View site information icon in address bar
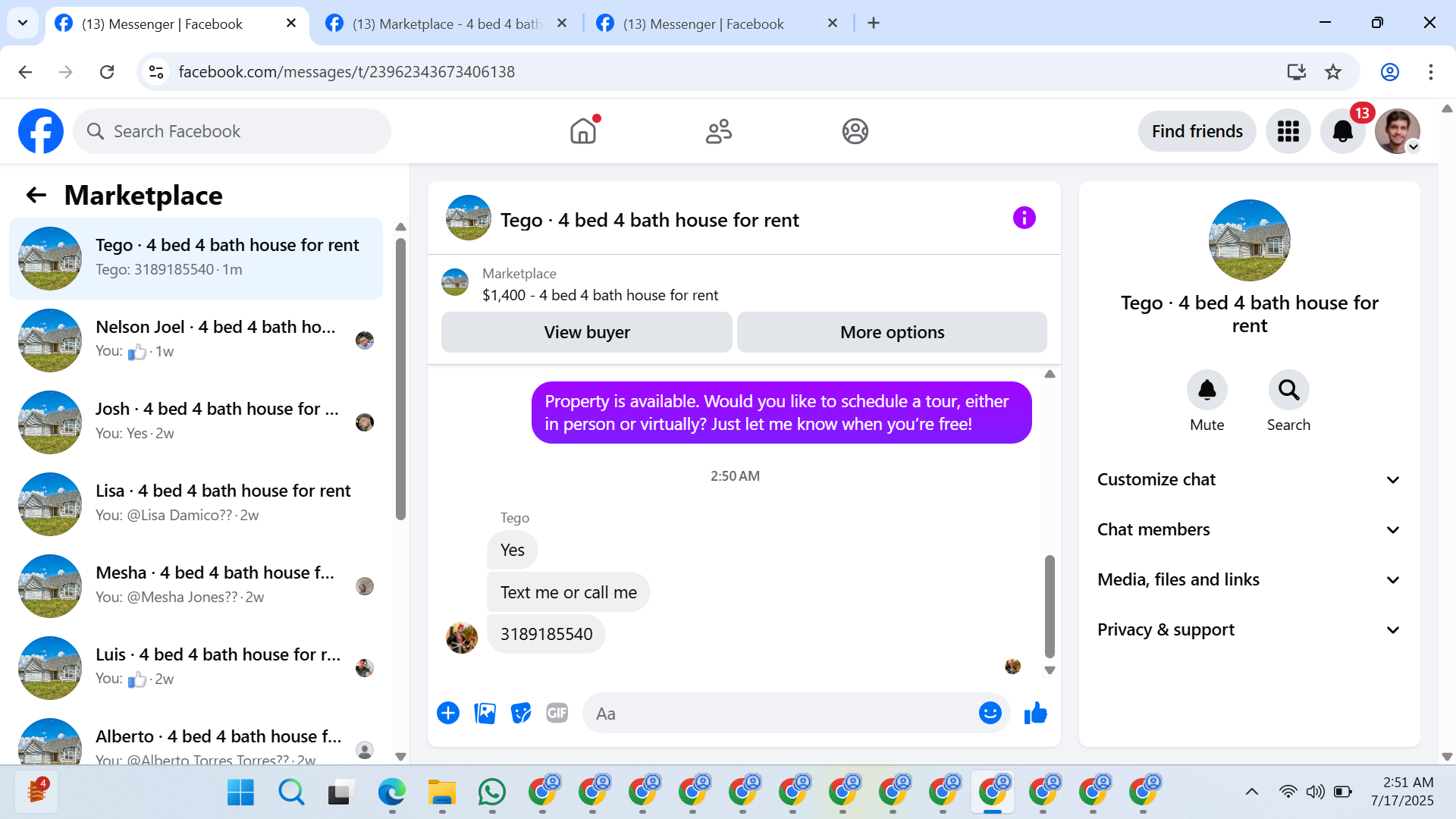Screen dimensions: 1456x819 pos(156,72)
